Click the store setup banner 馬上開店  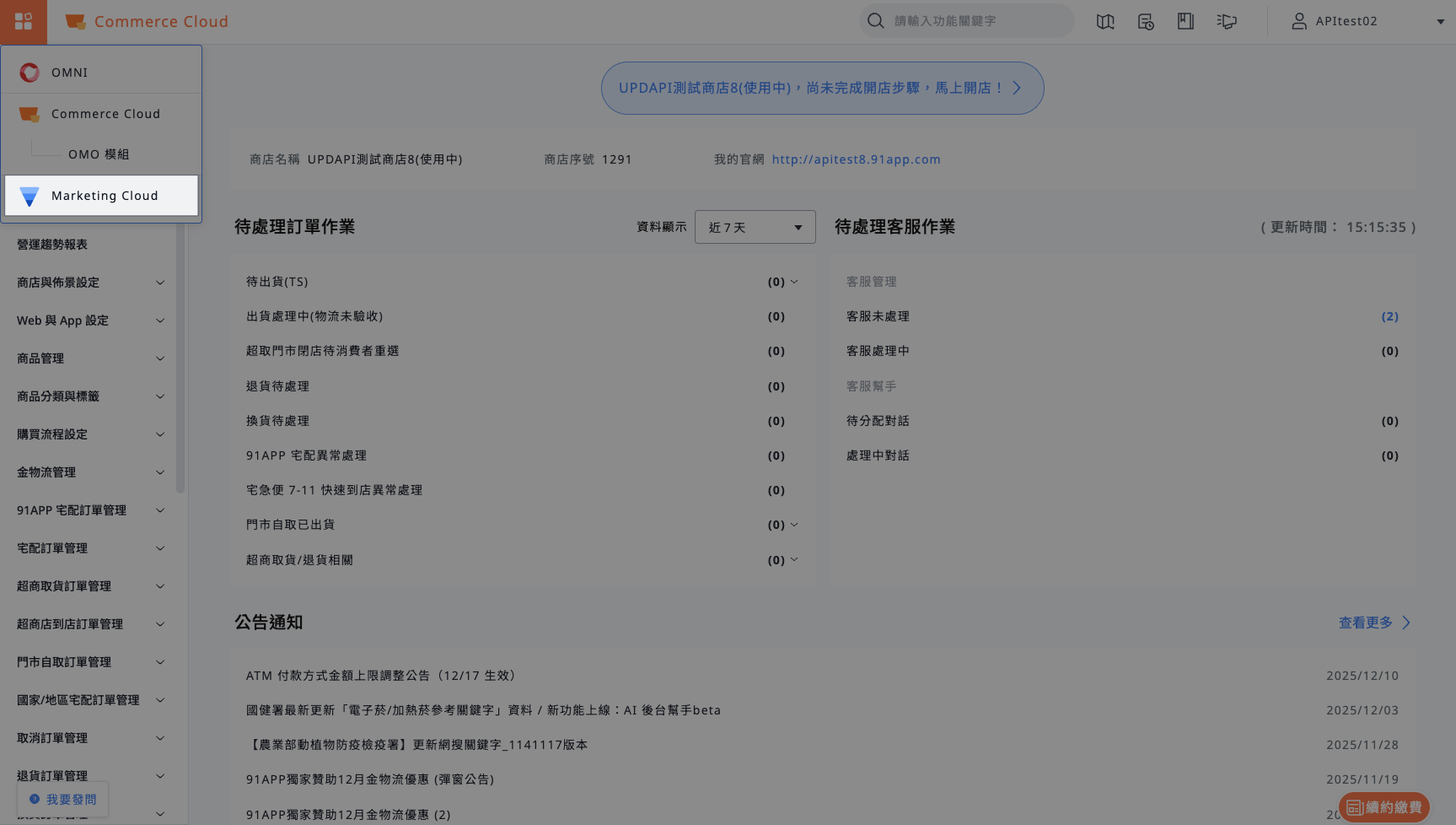click(x=822, y=88)
